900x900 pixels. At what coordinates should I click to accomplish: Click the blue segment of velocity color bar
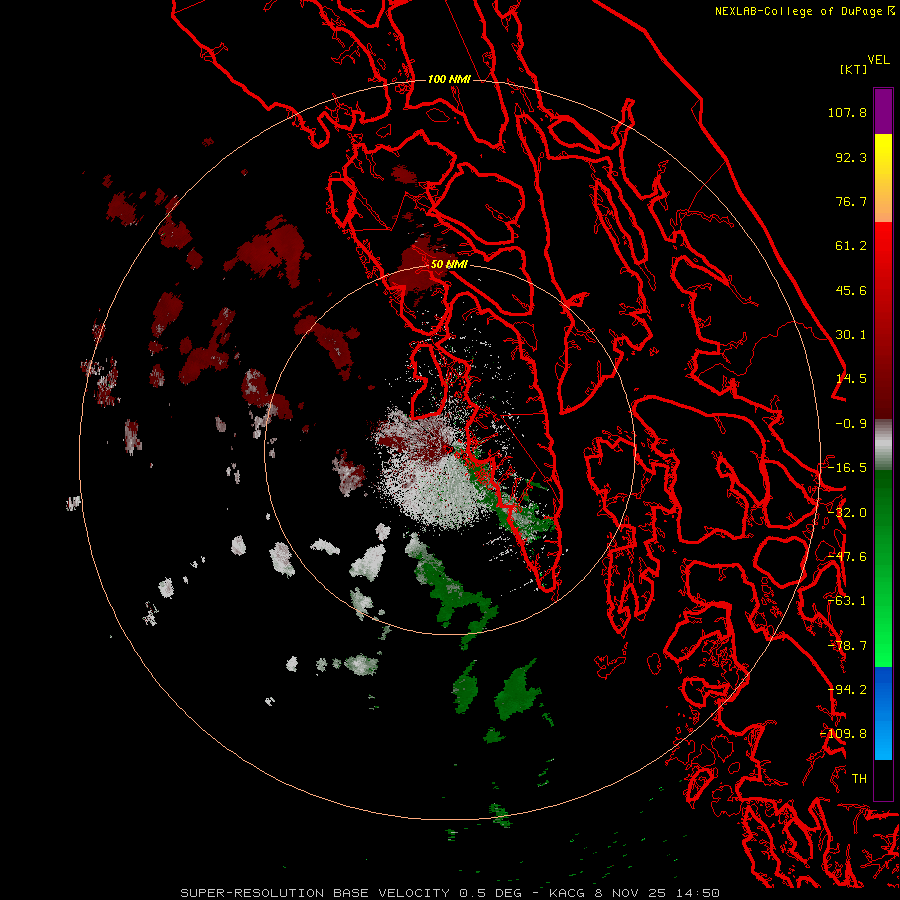883,713
